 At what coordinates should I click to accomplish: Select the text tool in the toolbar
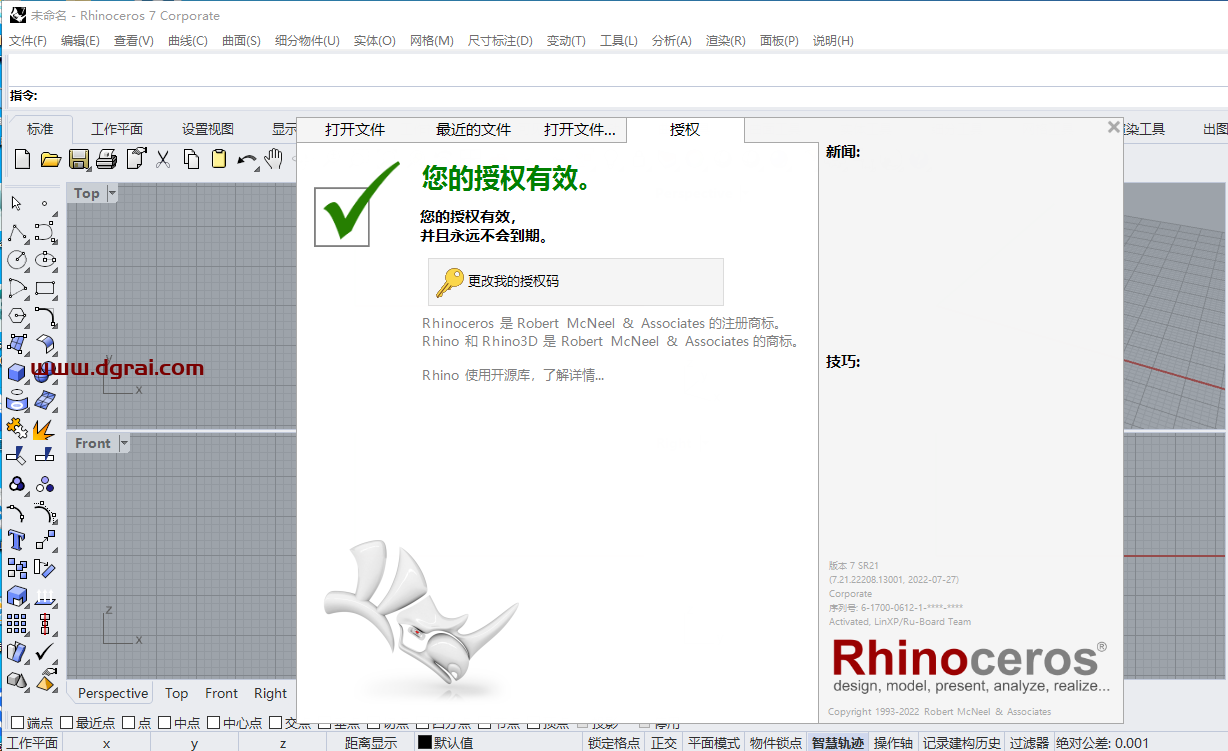pyautogui.click(x=16, y=540)
